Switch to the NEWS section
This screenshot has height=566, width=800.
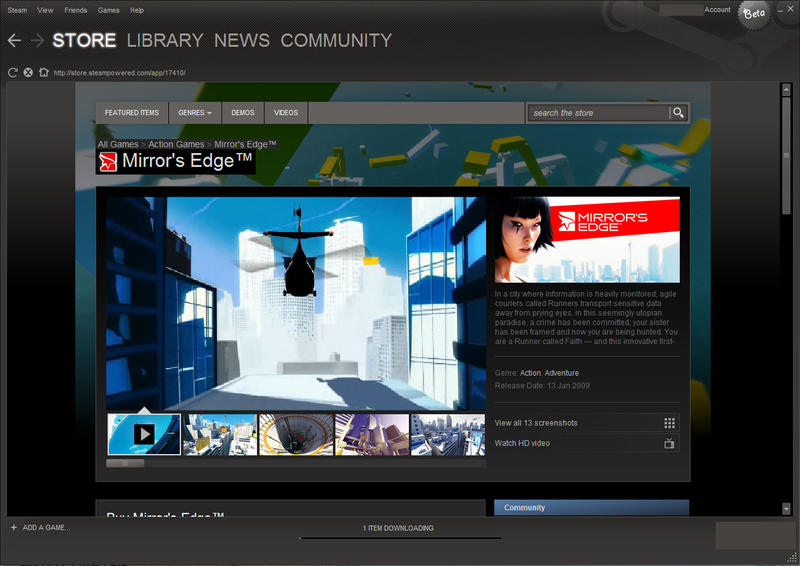coord(242,40)
